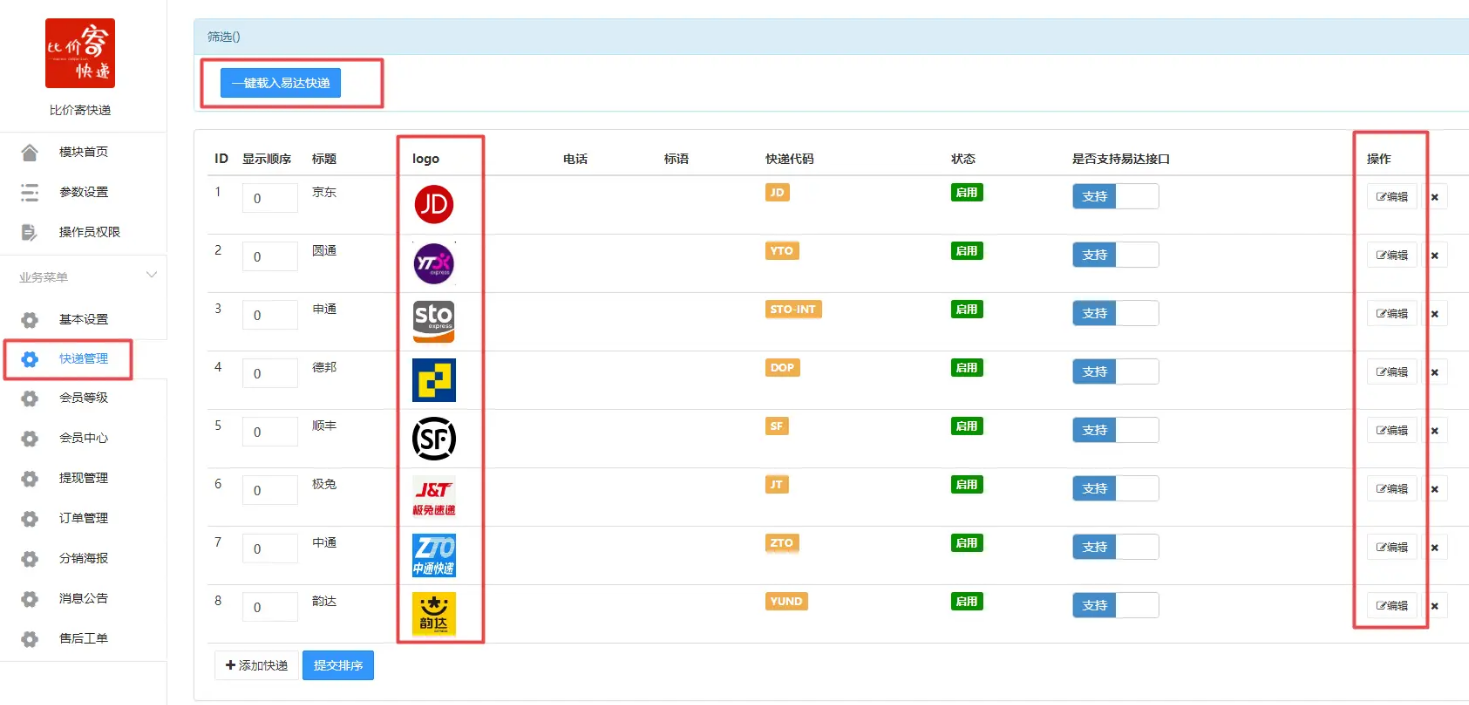Click the gear icon beside 售后工单
This screenshot has width=1469, height=705.
tap(30, 638)
